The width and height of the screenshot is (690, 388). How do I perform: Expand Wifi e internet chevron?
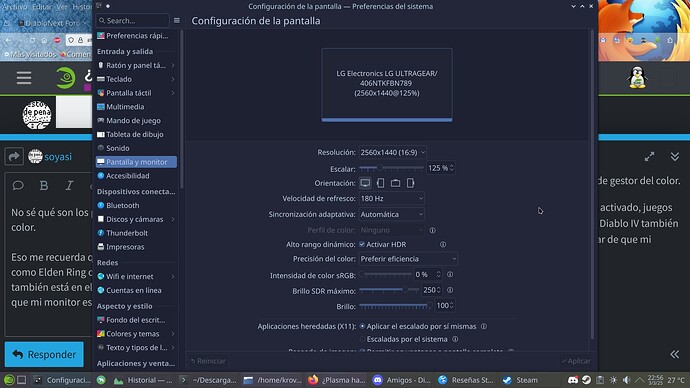point(173,276)
